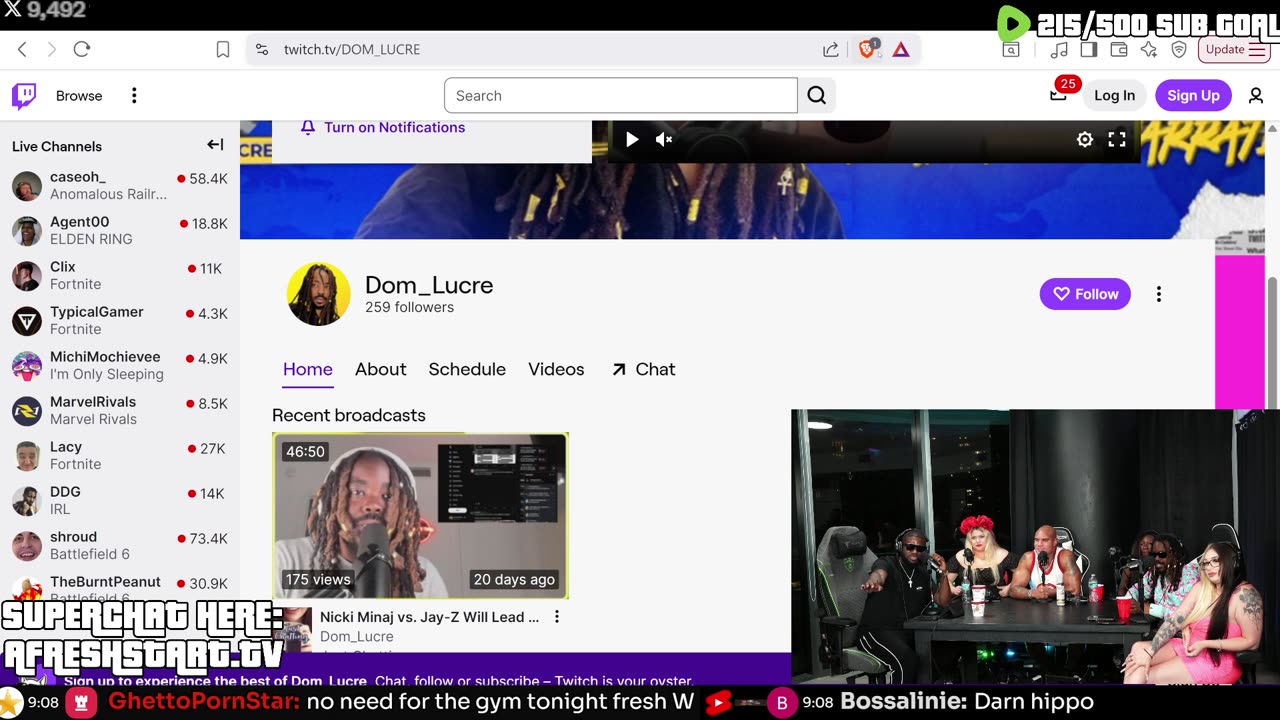Play the stream video
This screenshot has width=1280, height=720.
(x=632, y=140)
